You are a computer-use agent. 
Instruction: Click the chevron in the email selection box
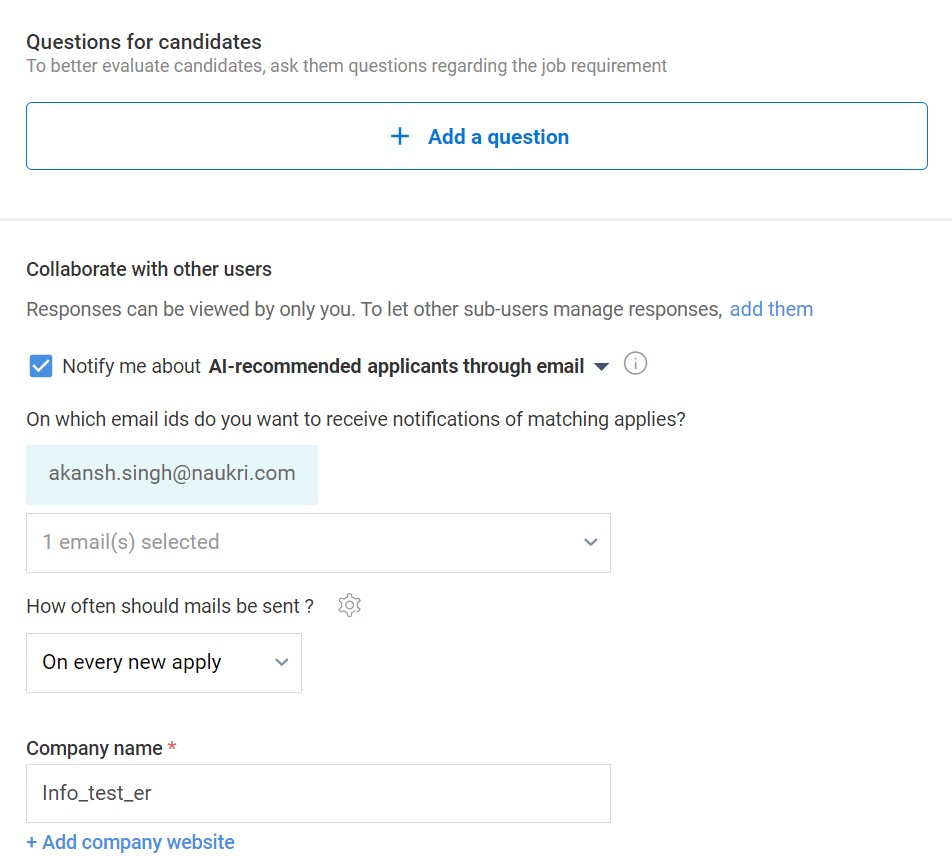590,542
